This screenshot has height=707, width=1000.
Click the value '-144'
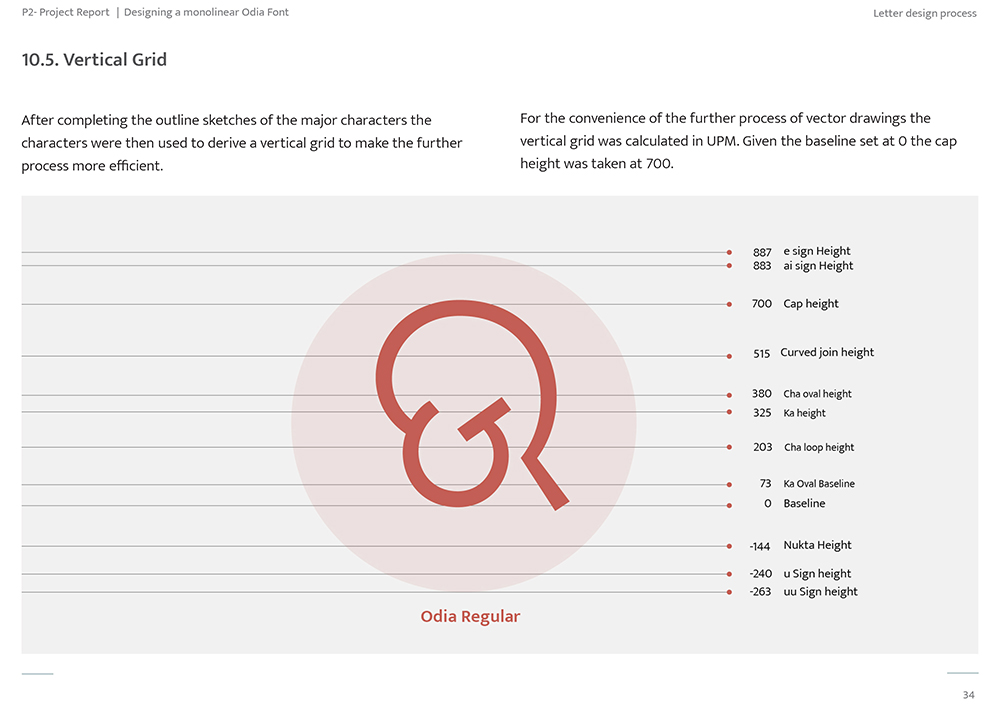[x=760, y=546]
